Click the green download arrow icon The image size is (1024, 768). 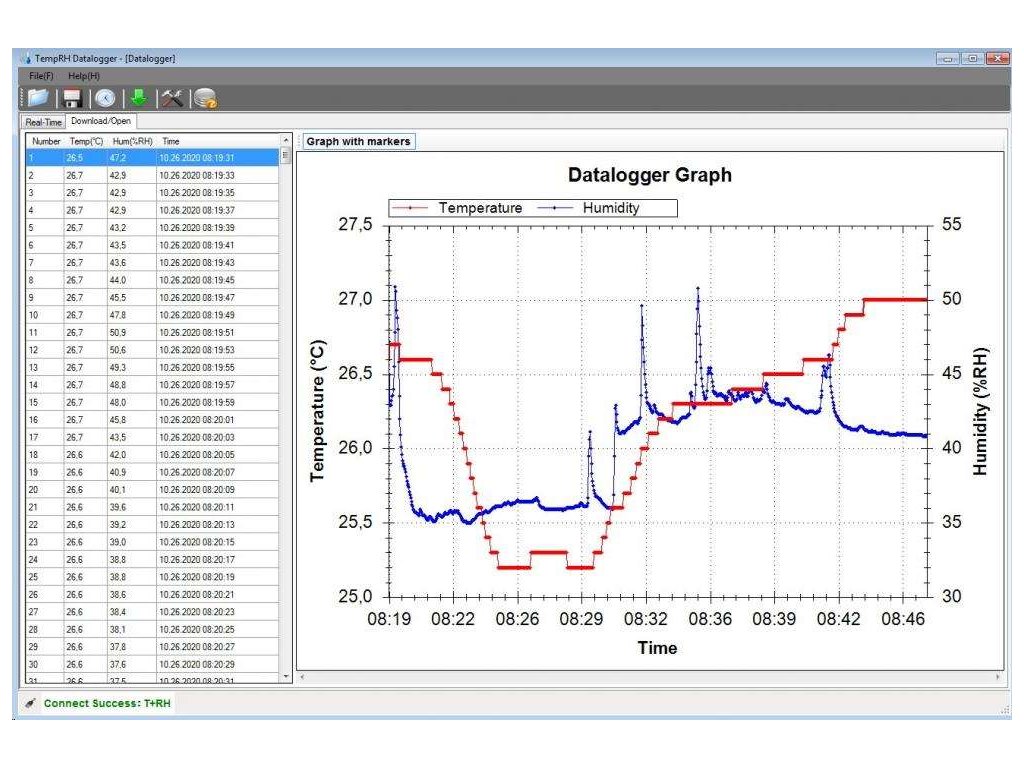coord(139,98)
